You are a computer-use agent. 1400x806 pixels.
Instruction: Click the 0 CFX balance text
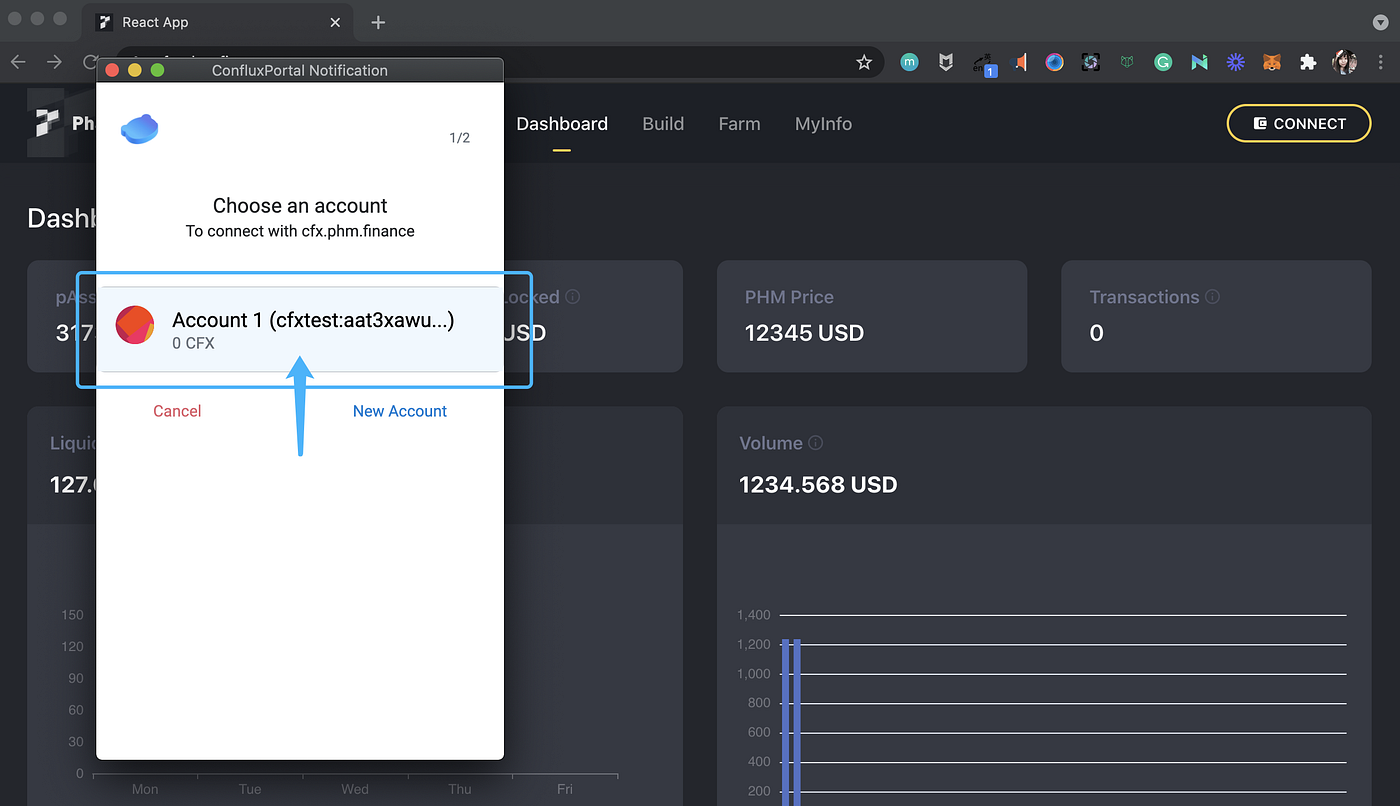[x=193, y=343]
